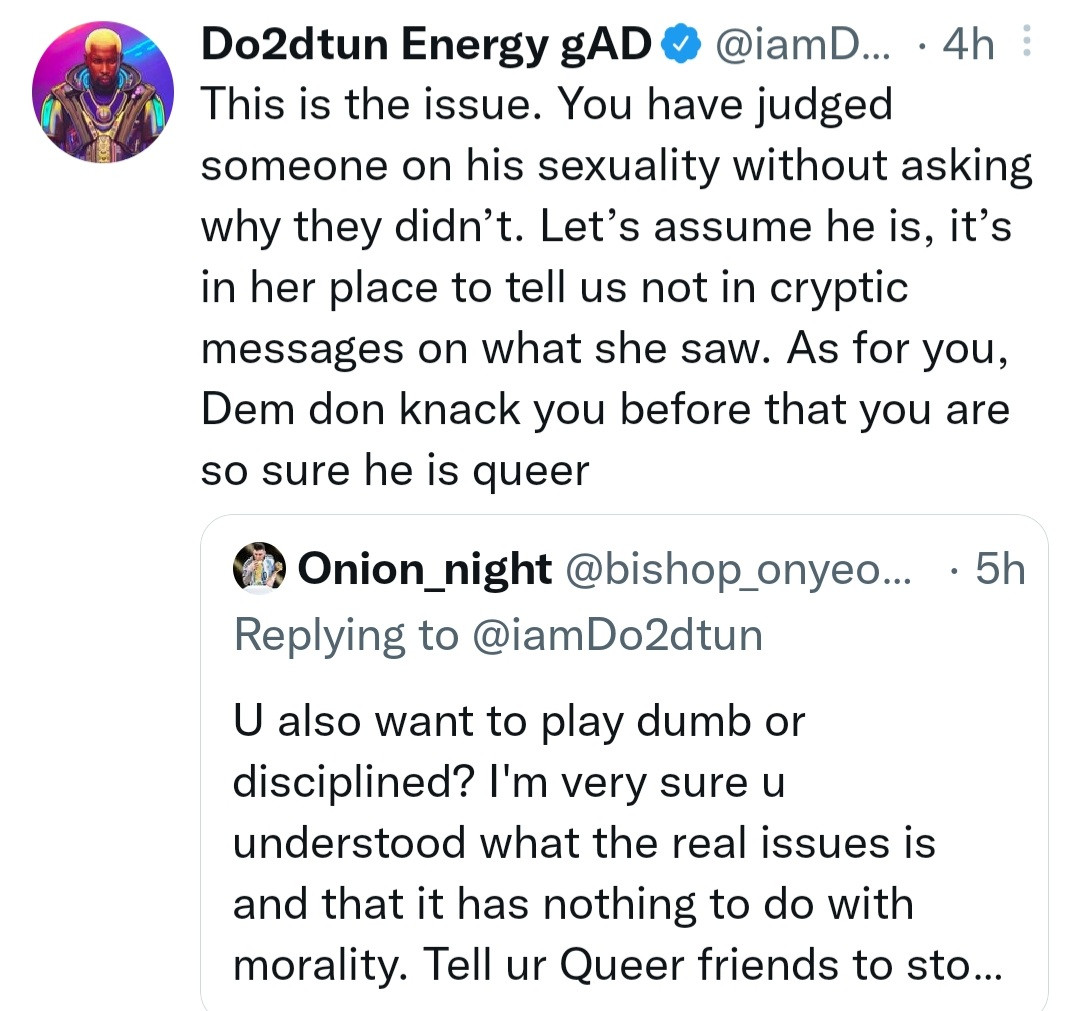The height and width of the screenshot is (1011, 1080).
Task: Click the 5h timestamp on quoted tweet
Action: click(x=999, y=570)
